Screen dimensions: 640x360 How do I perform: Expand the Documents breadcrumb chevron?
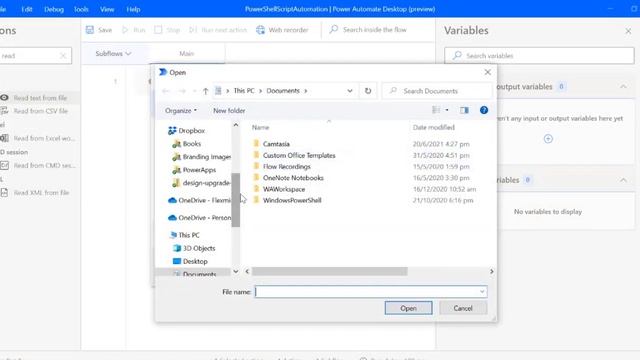305,91
